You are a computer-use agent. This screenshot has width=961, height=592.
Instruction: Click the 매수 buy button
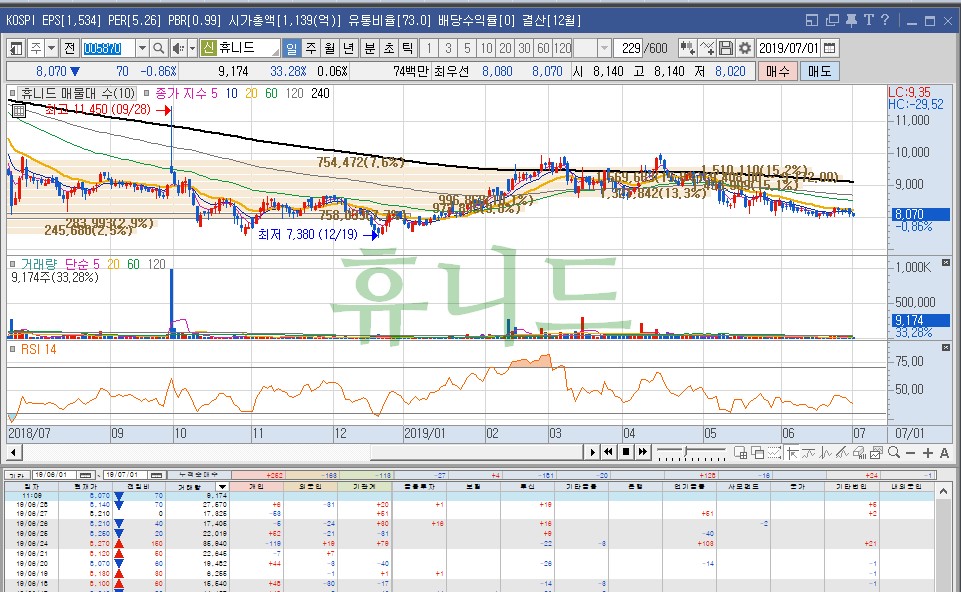[x=778, y=71]
